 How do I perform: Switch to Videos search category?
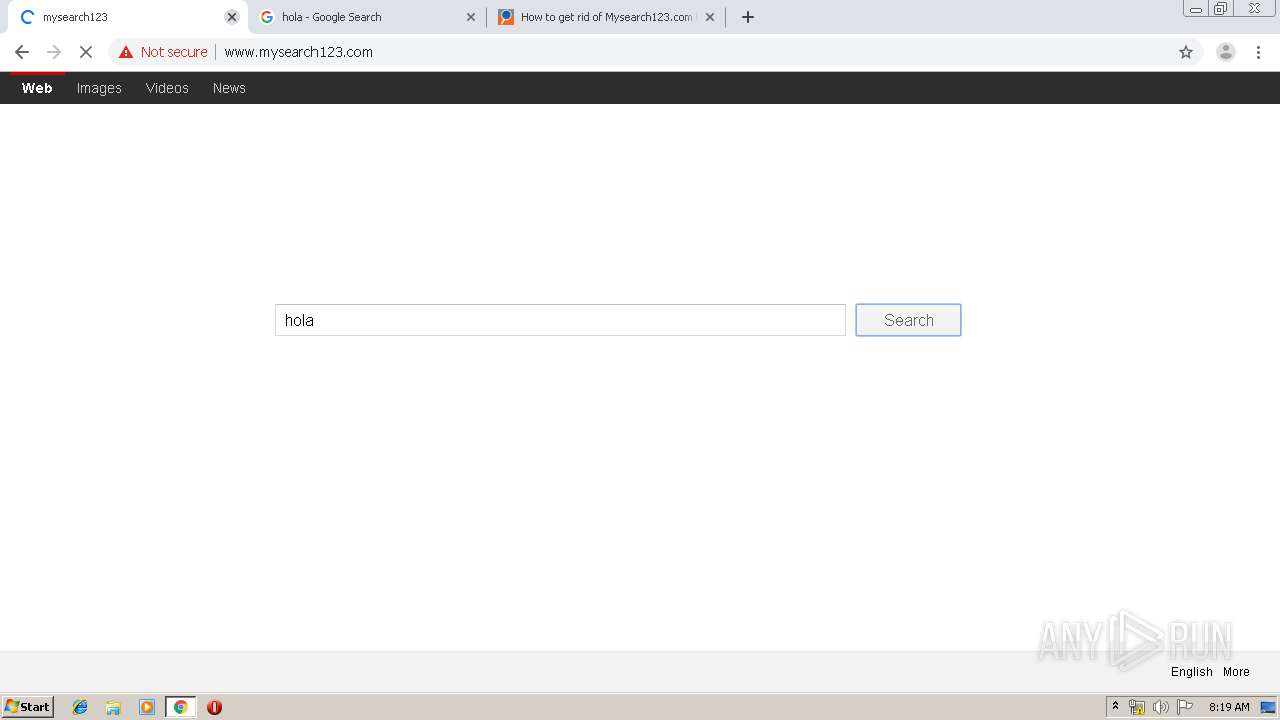pyautogui.click(x=167, y=88)
